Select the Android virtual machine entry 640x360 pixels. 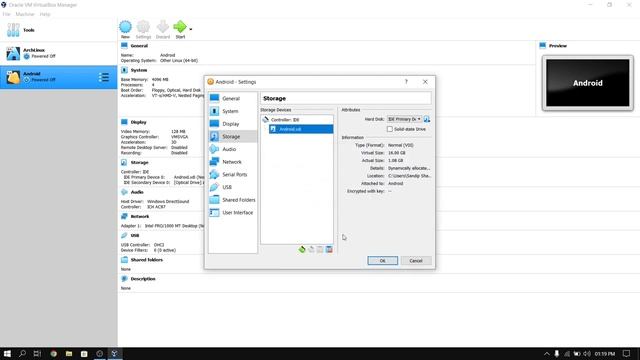point(59,77)
